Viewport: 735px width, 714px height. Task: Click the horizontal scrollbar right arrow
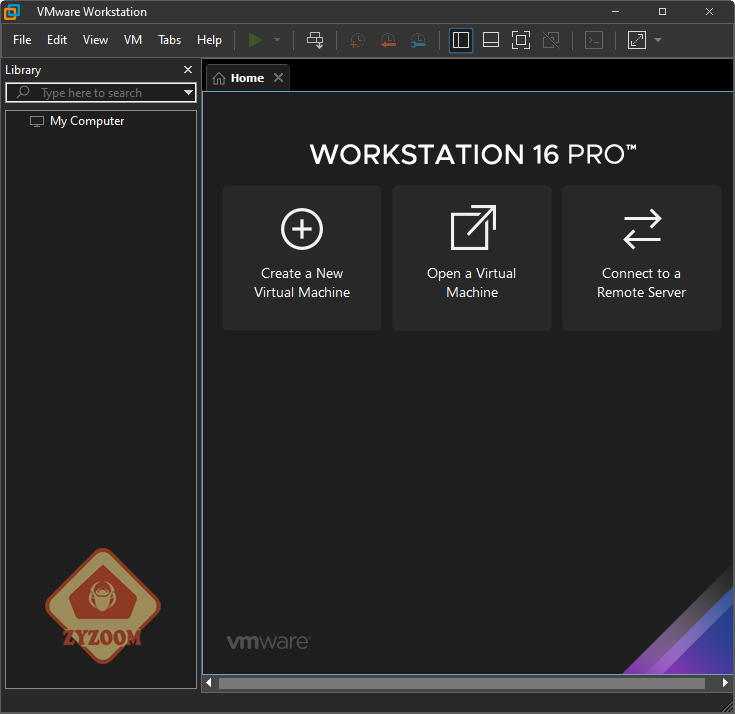725,683
